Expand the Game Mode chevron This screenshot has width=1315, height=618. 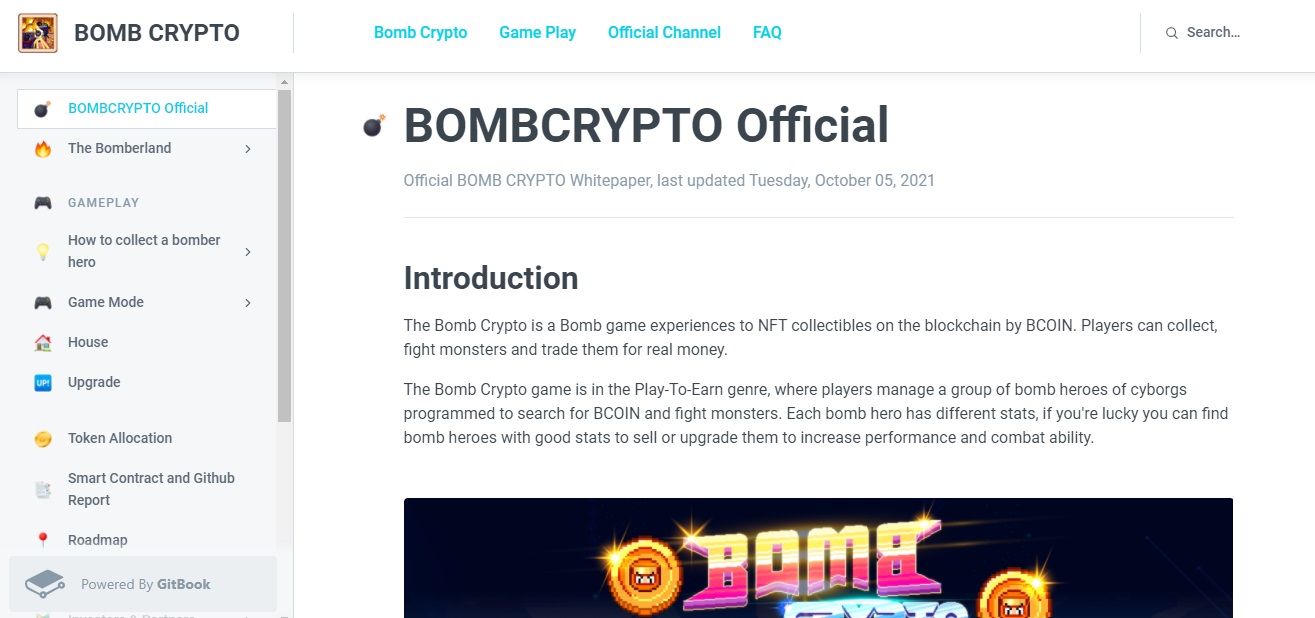click(248, 303)
